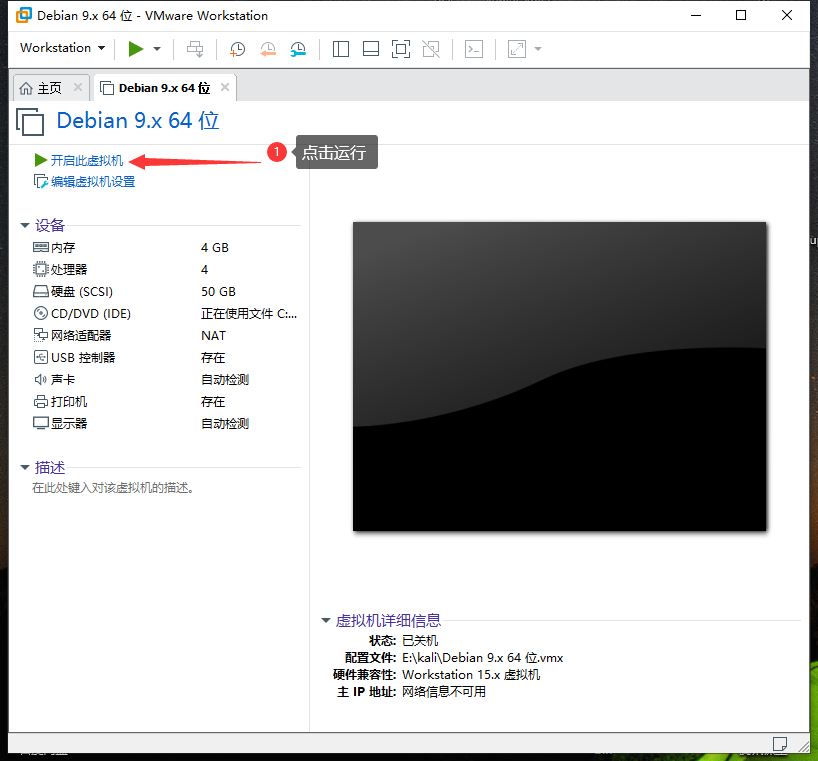
Task: Close the Debian 9.x 64 位 tab
Action: 225,87
